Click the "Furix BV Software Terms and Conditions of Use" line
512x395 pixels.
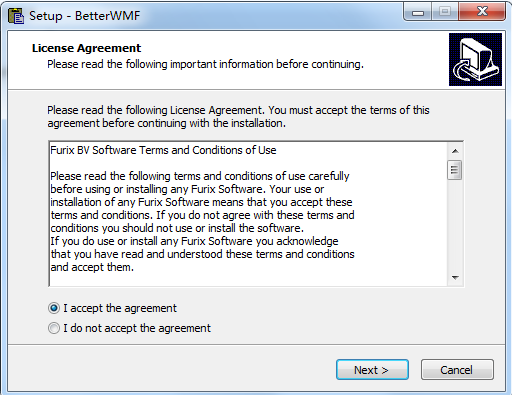coord(163,150)
